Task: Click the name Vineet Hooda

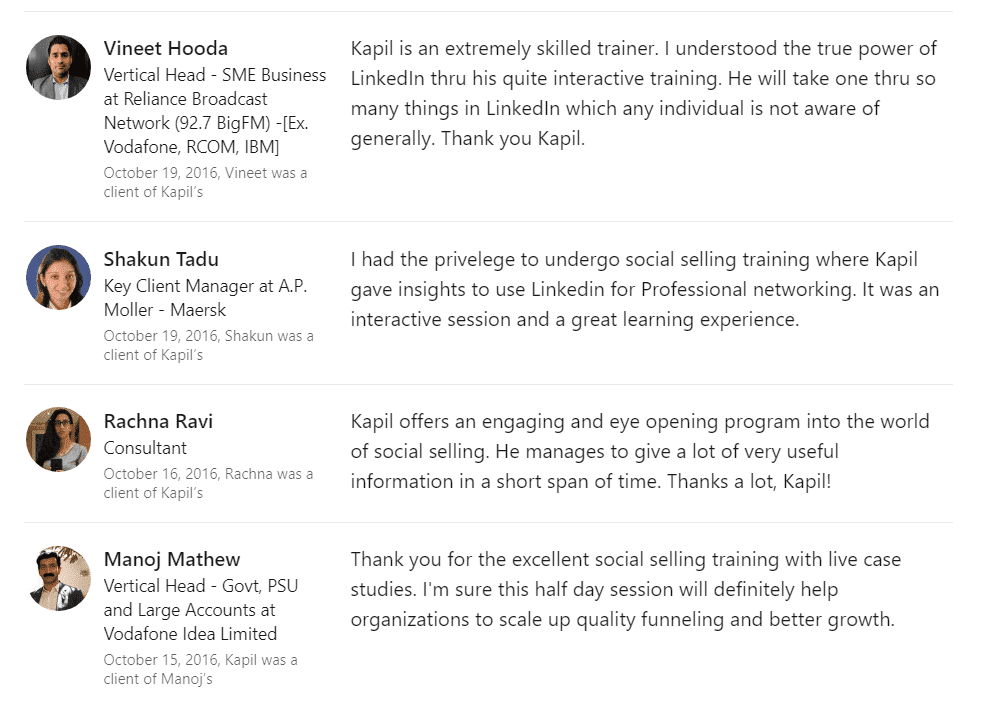Action: tap(166, 48)
